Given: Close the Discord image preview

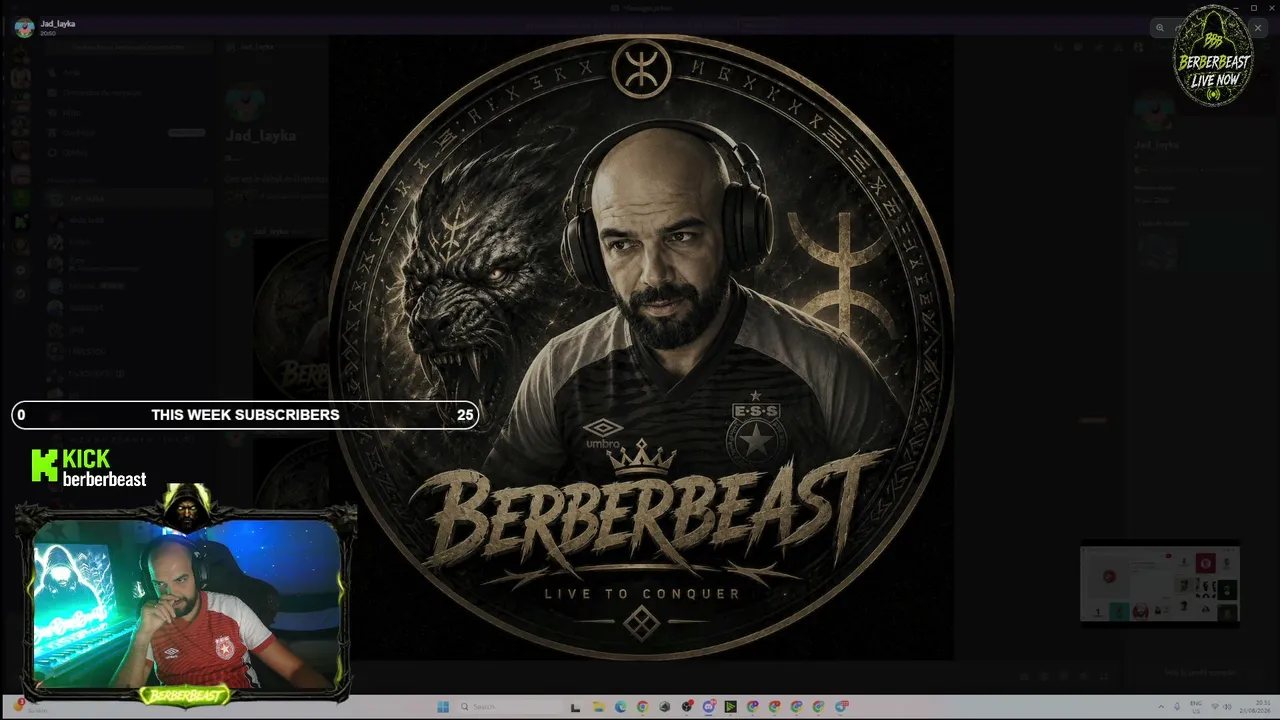Looking at the screenshot, I should tap(1258, 28).
